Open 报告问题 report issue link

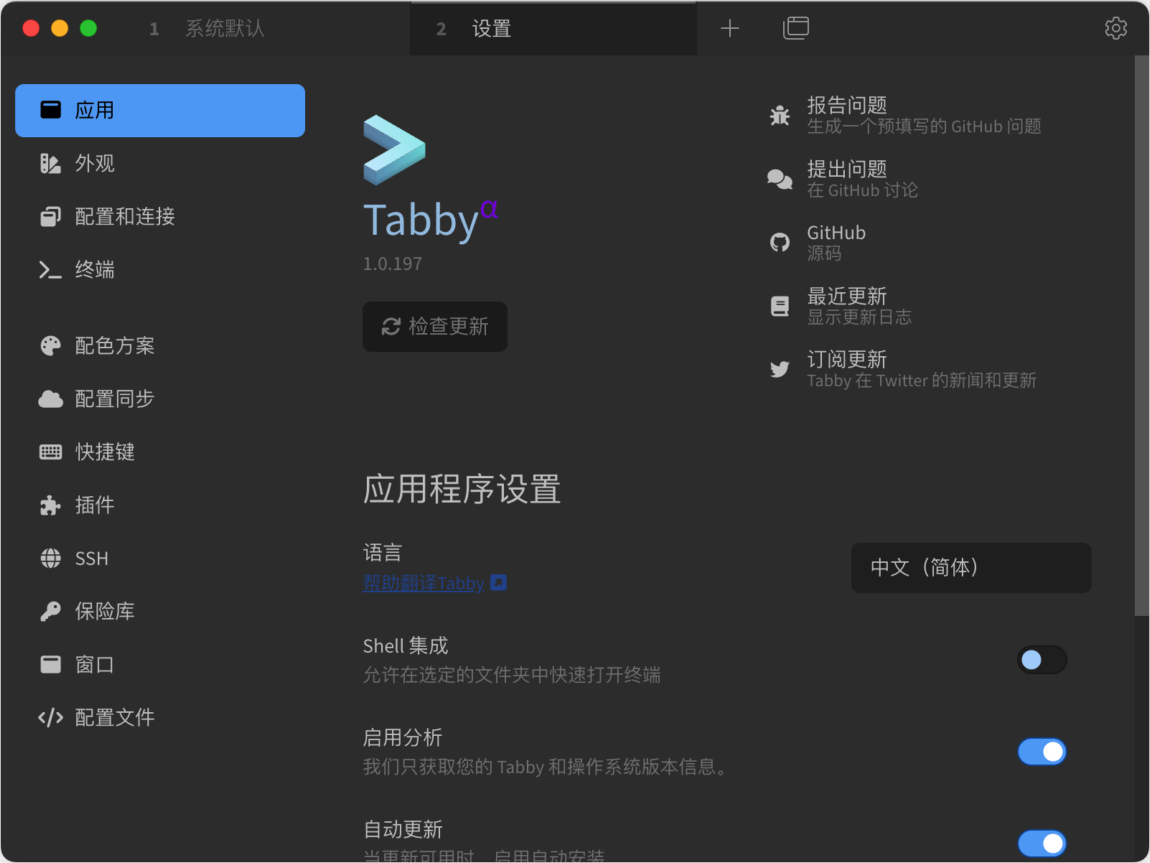tap(906, 115)
